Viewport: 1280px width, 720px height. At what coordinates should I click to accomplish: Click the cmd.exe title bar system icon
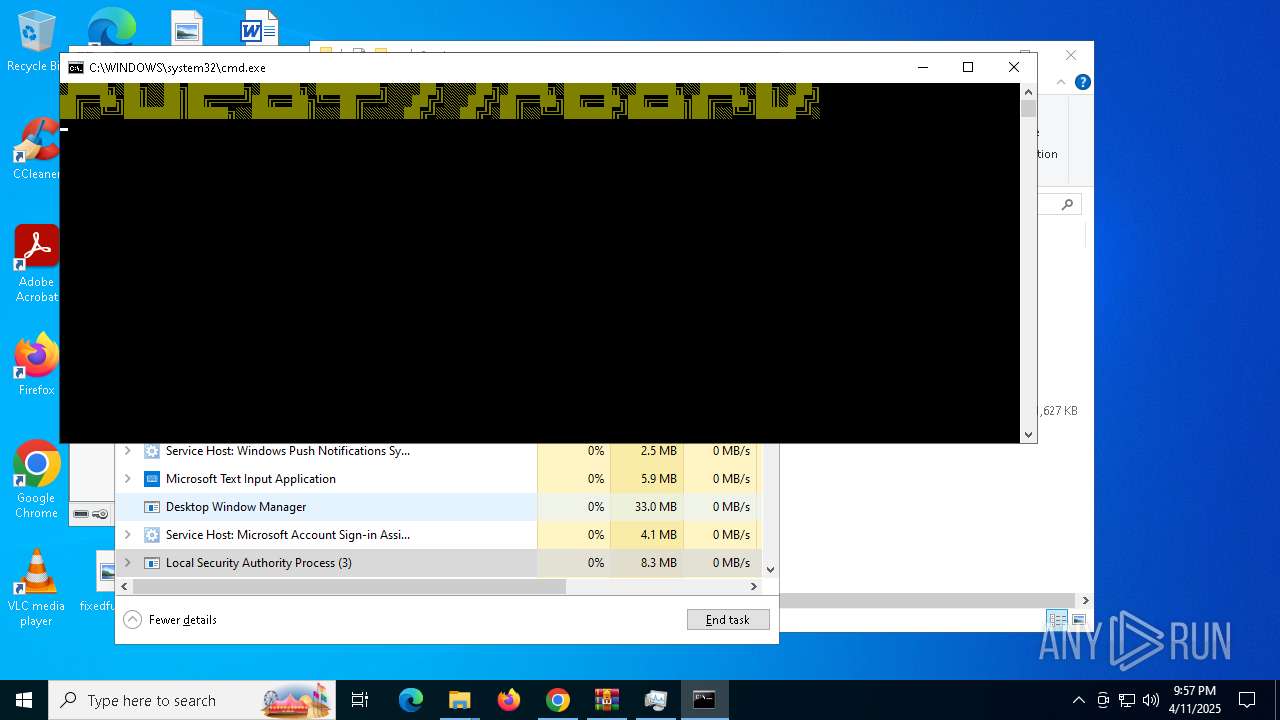[x=76, y=68]
